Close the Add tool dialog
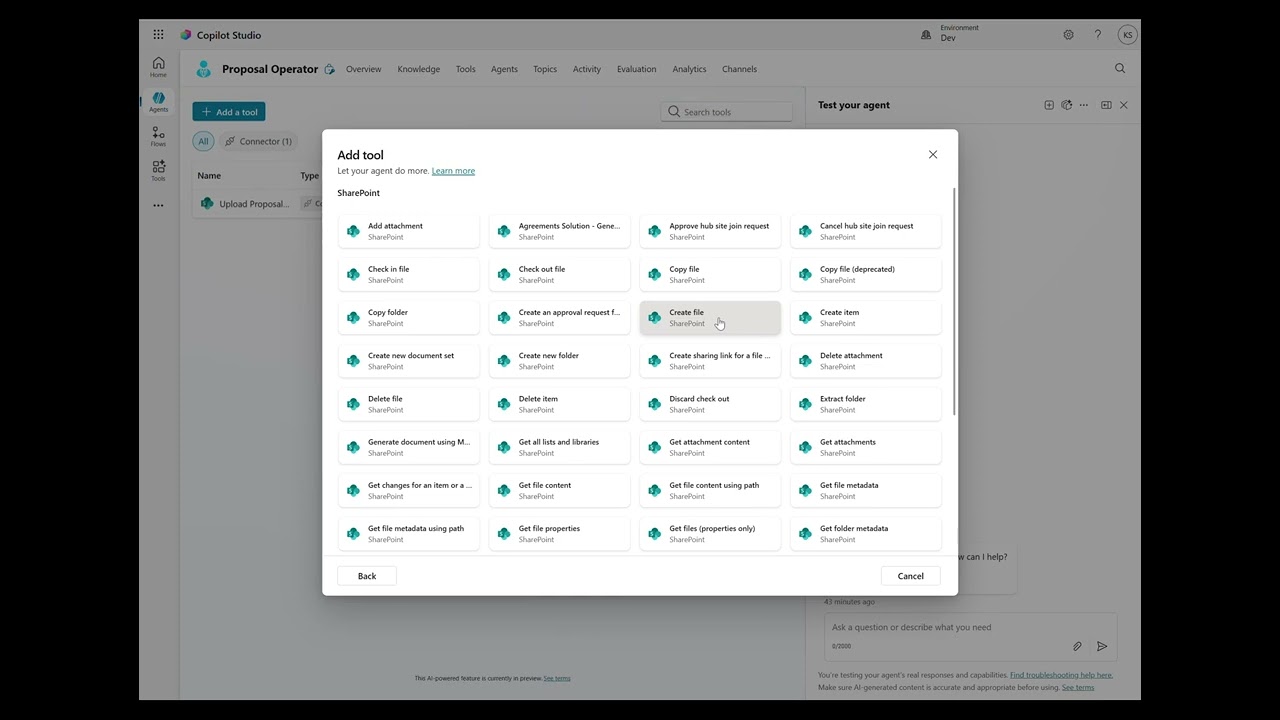 [x=933, y=155]
